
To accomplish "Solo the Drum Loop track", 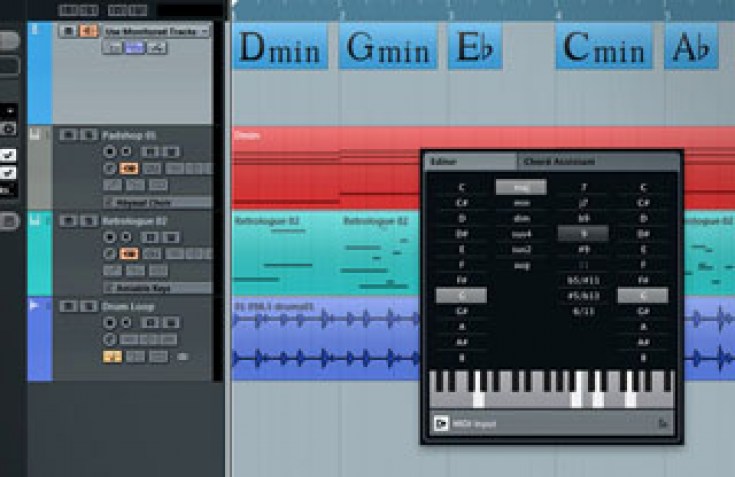I will 88,306.
